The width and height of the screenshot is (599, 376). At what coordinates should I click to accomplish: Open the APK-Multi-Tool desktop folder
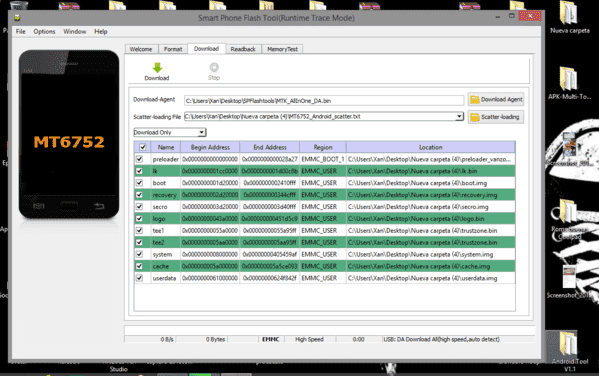point(569,83)
